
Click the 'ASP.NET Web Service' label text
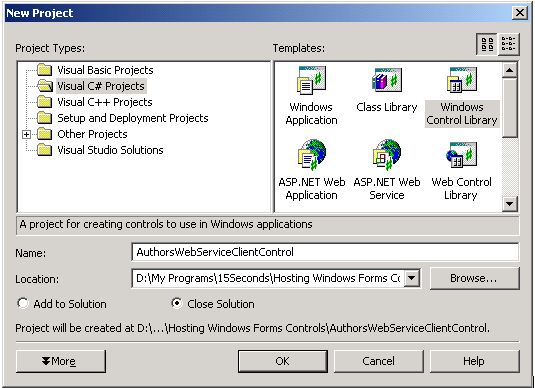point(387,188)
